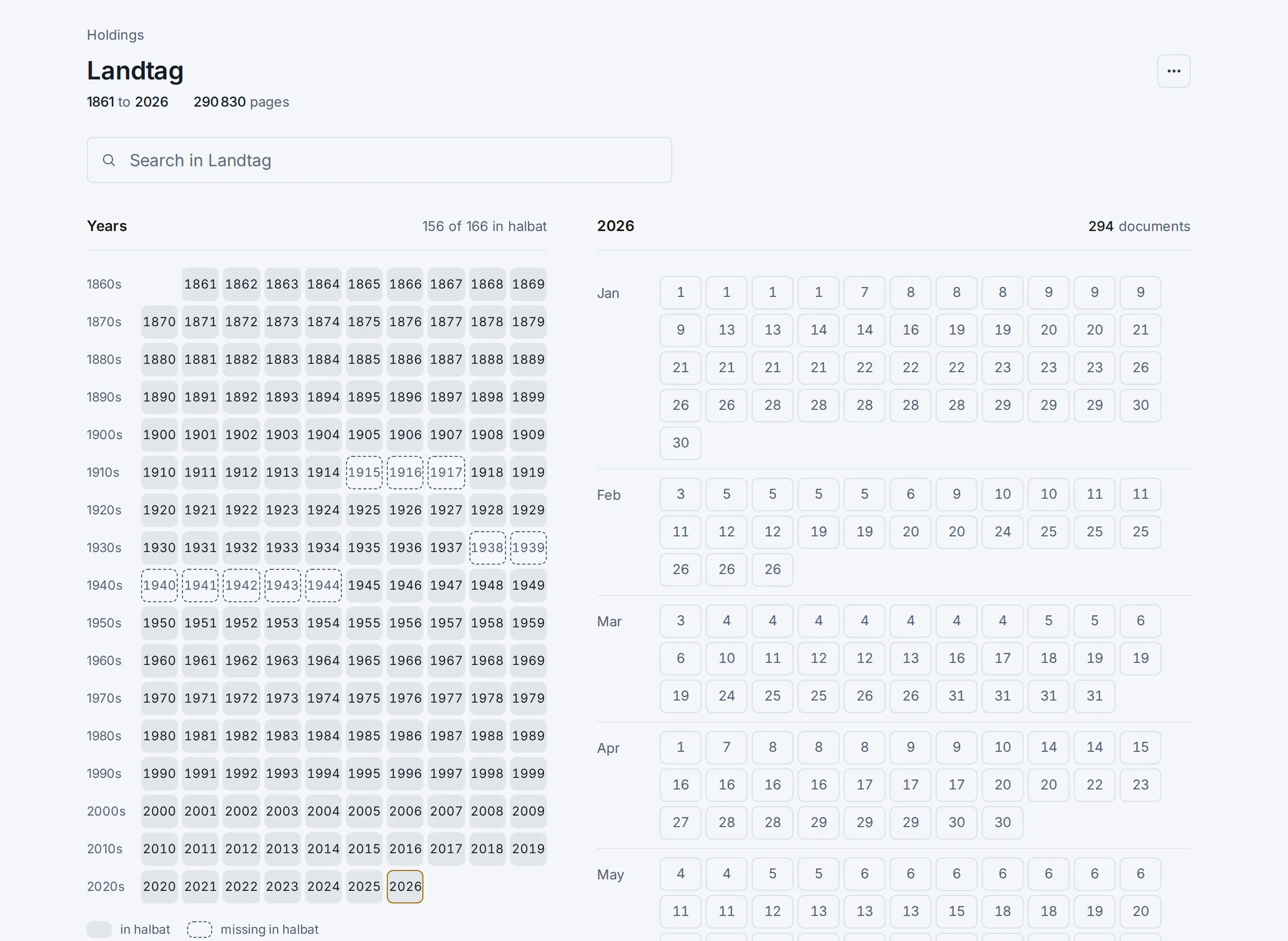The height and width of the screenshot is (941, 1288).
Task: Select year 2019
Action: 528,848
